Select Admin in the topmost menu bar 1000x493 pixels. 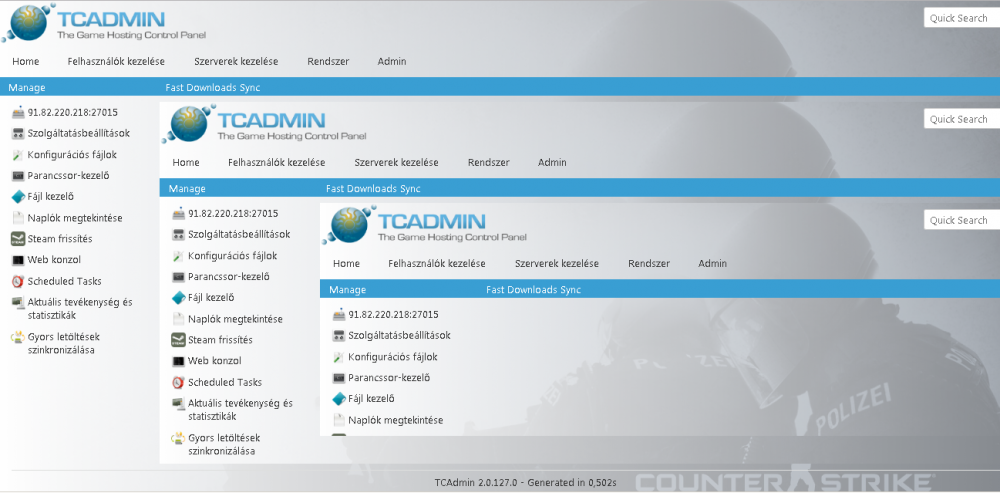[x=392, y=62]
